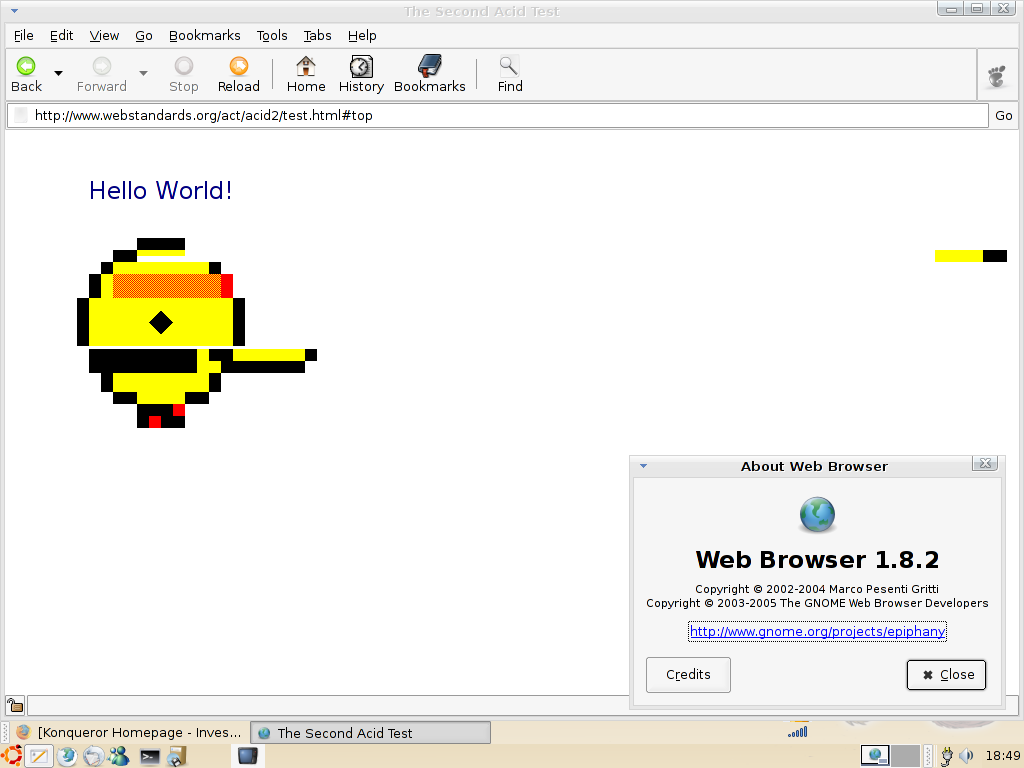Select The Second Acid Test taskbar entry
Image resolution: width=1024 pixels, height=768 pixels.
[370, 733]
